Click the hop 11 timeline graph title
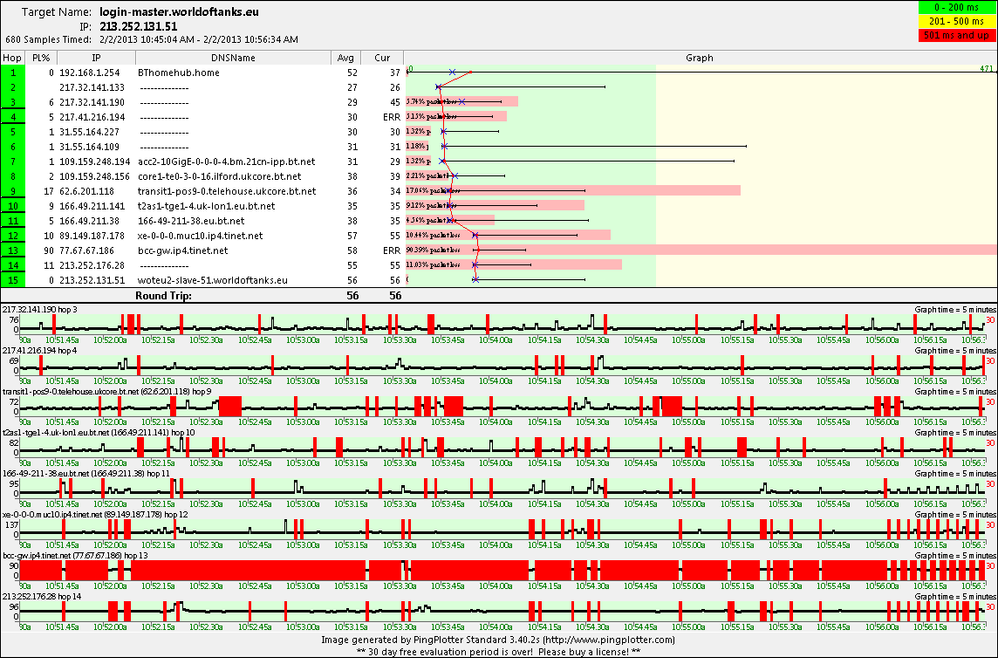Screen dimensions: 998x658 (x=87, y=473)
